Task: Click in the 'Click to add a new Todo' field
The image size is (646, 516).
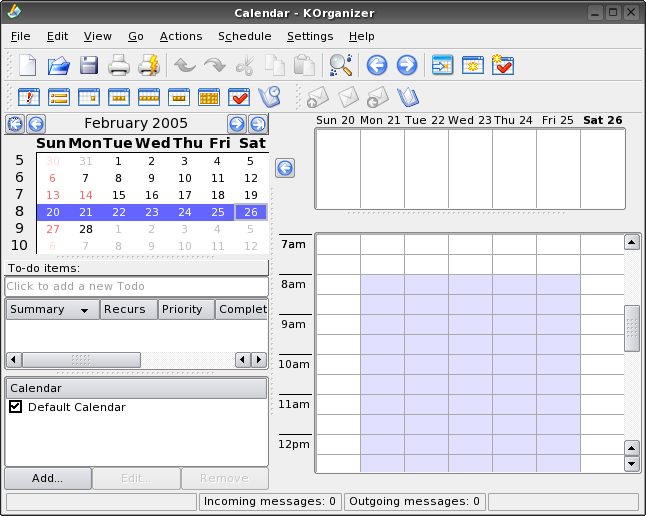Action: tap(136, 286)
